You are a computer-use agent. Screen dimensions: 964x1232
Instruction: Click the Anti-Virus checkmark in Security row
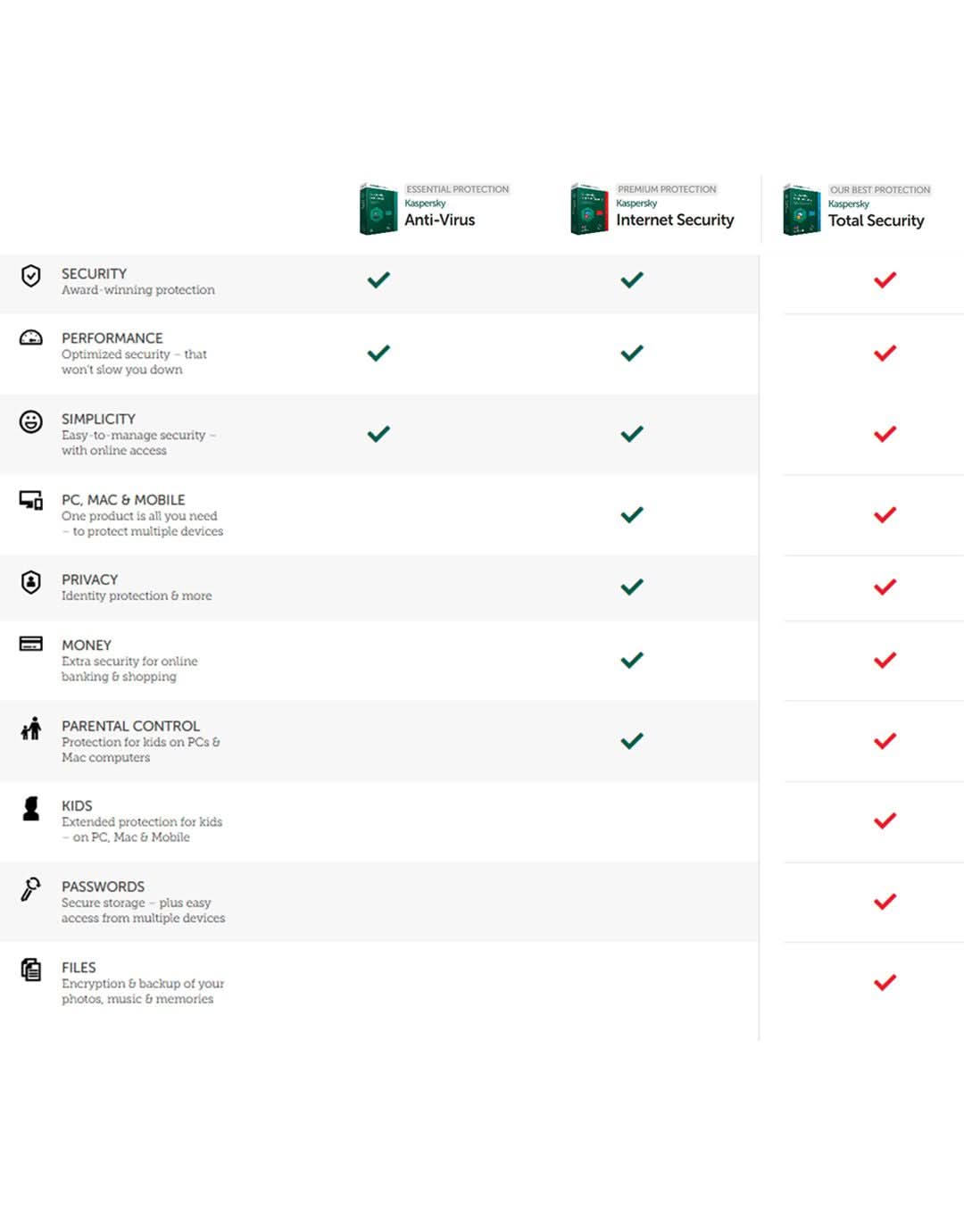point(378,280)
